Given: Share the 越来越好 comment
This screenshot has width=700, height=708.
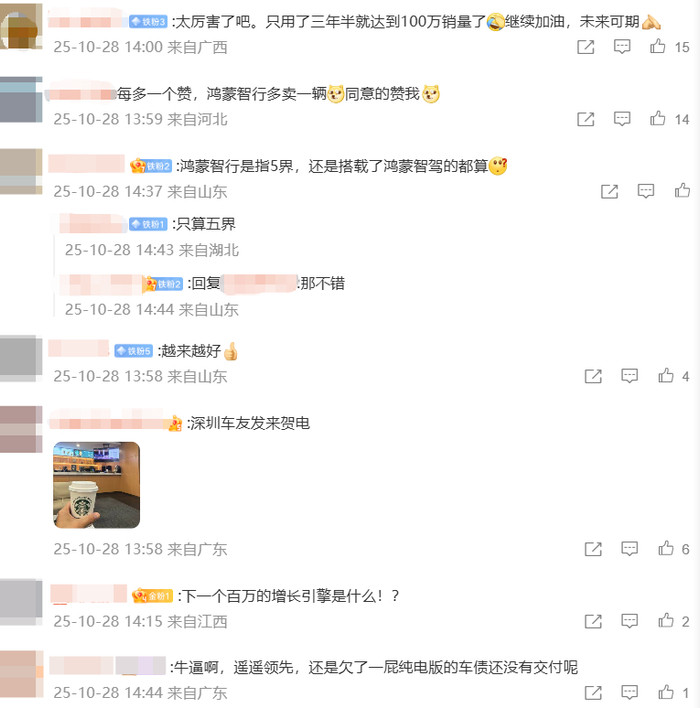Looking at the screenshot, I should [x=593, y=376].
